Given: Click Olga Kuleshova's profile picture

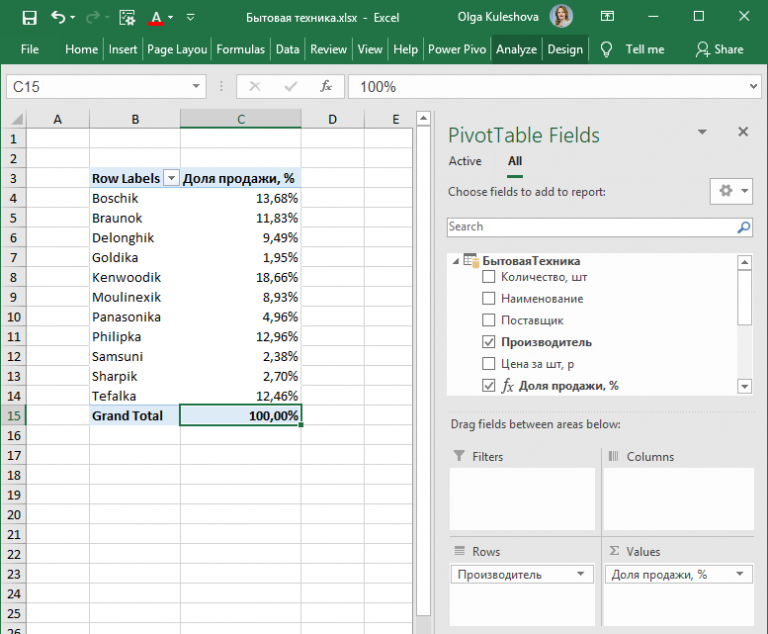Looking at the screenshot, I should 561,17.
